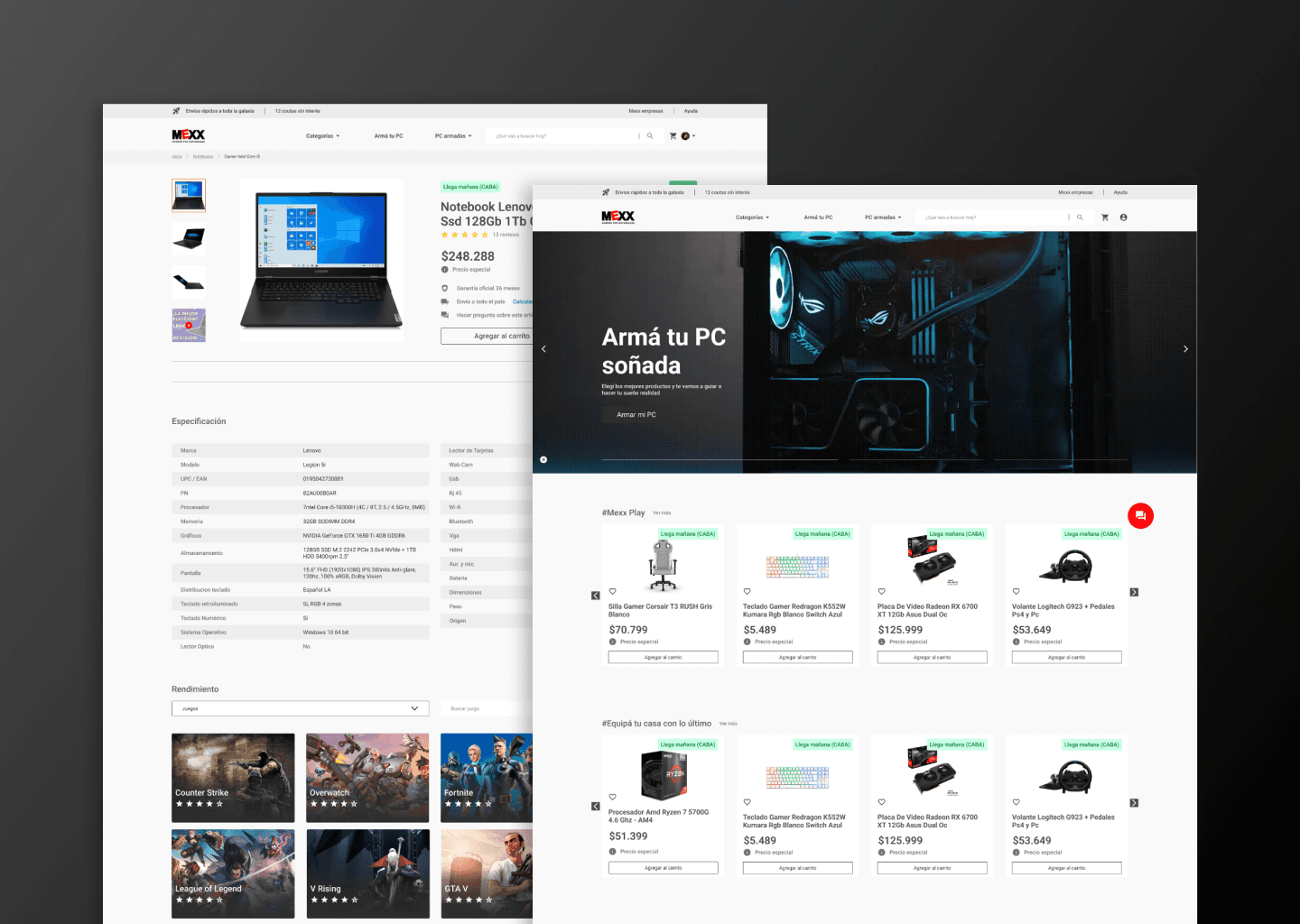Open the red chat bubble button
The width and height of the screenshot is (1300, 924).
point(1140,515)
